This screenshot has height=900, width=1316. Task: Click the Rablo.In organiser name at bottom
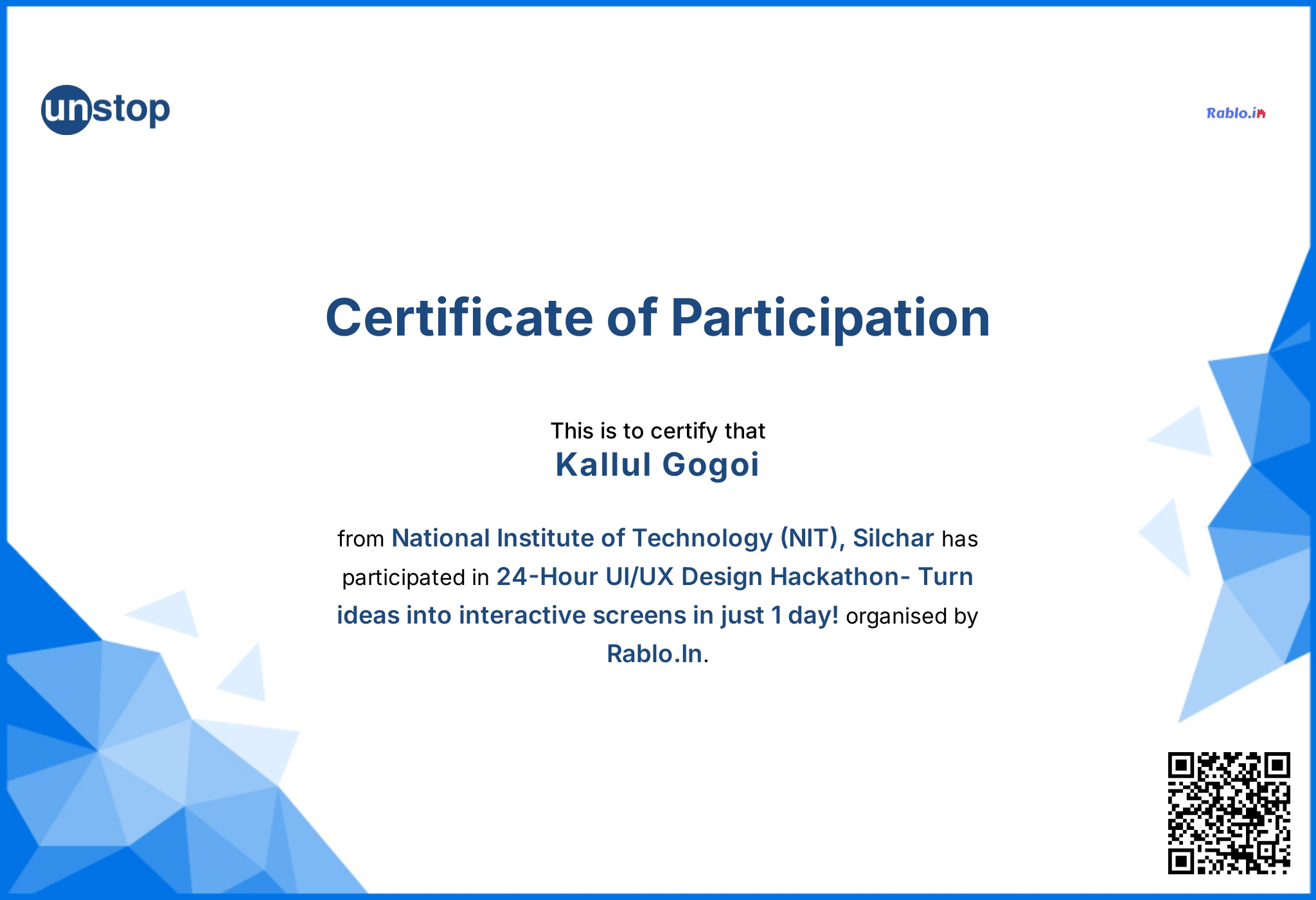click(655, 654)
